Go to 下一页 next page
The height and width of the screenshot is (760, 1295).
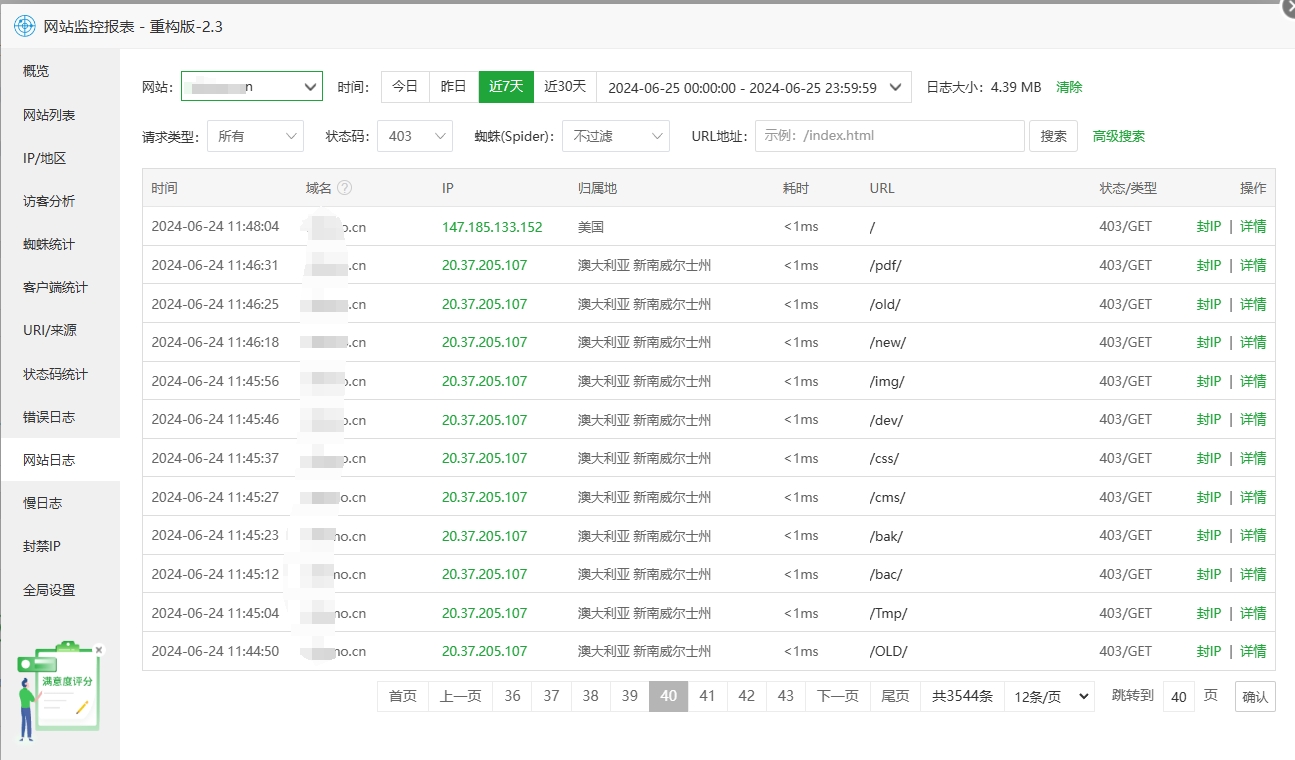coord(838,696)
